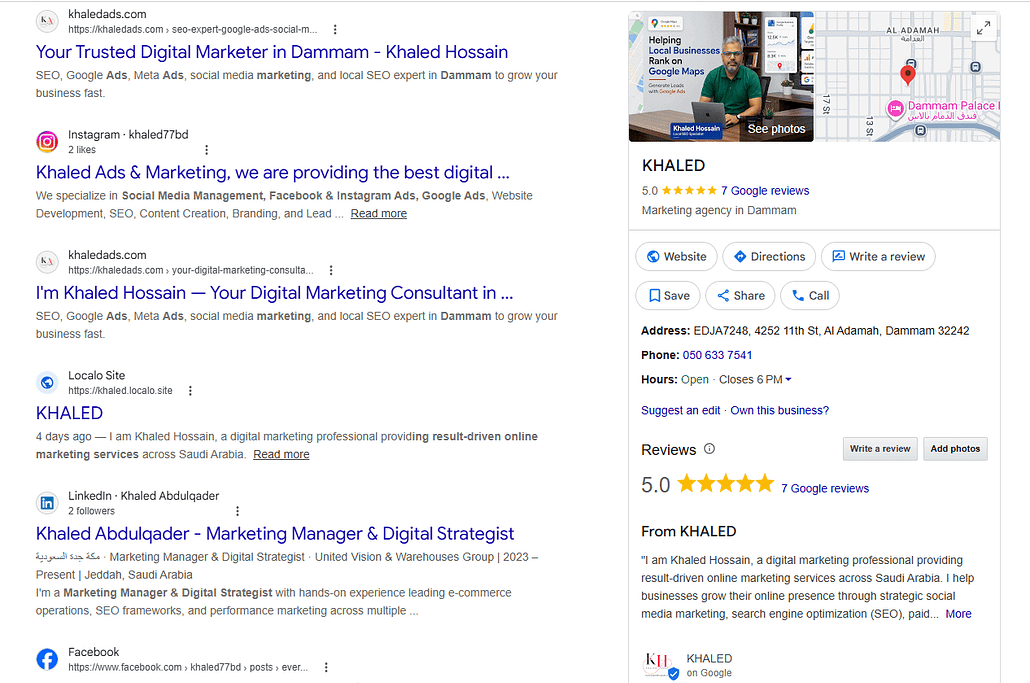Image resolution: width=1030 pixels, height=683 pixels.
Task: Click the Localo Site globe favicon
Action: tap(47, 382)
